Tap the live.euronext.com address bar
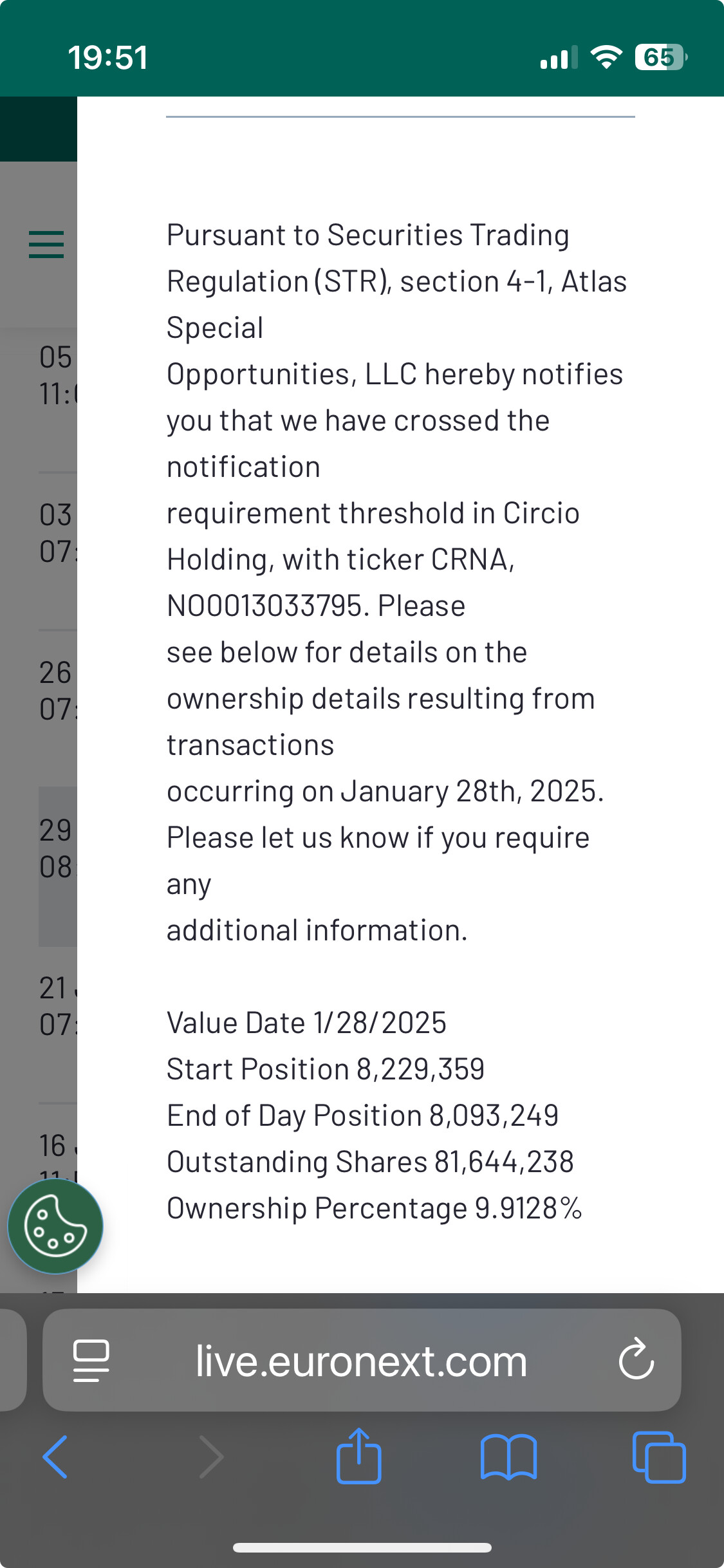Viewport: 724px width, 1568px height. (x=361, y=1361)
